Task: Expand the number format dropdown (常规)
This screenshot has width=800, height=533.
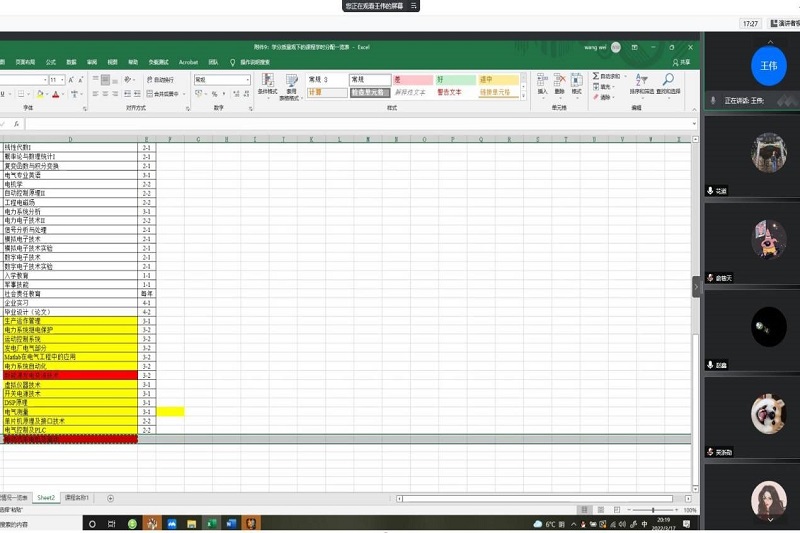Action: pos(248,80)
